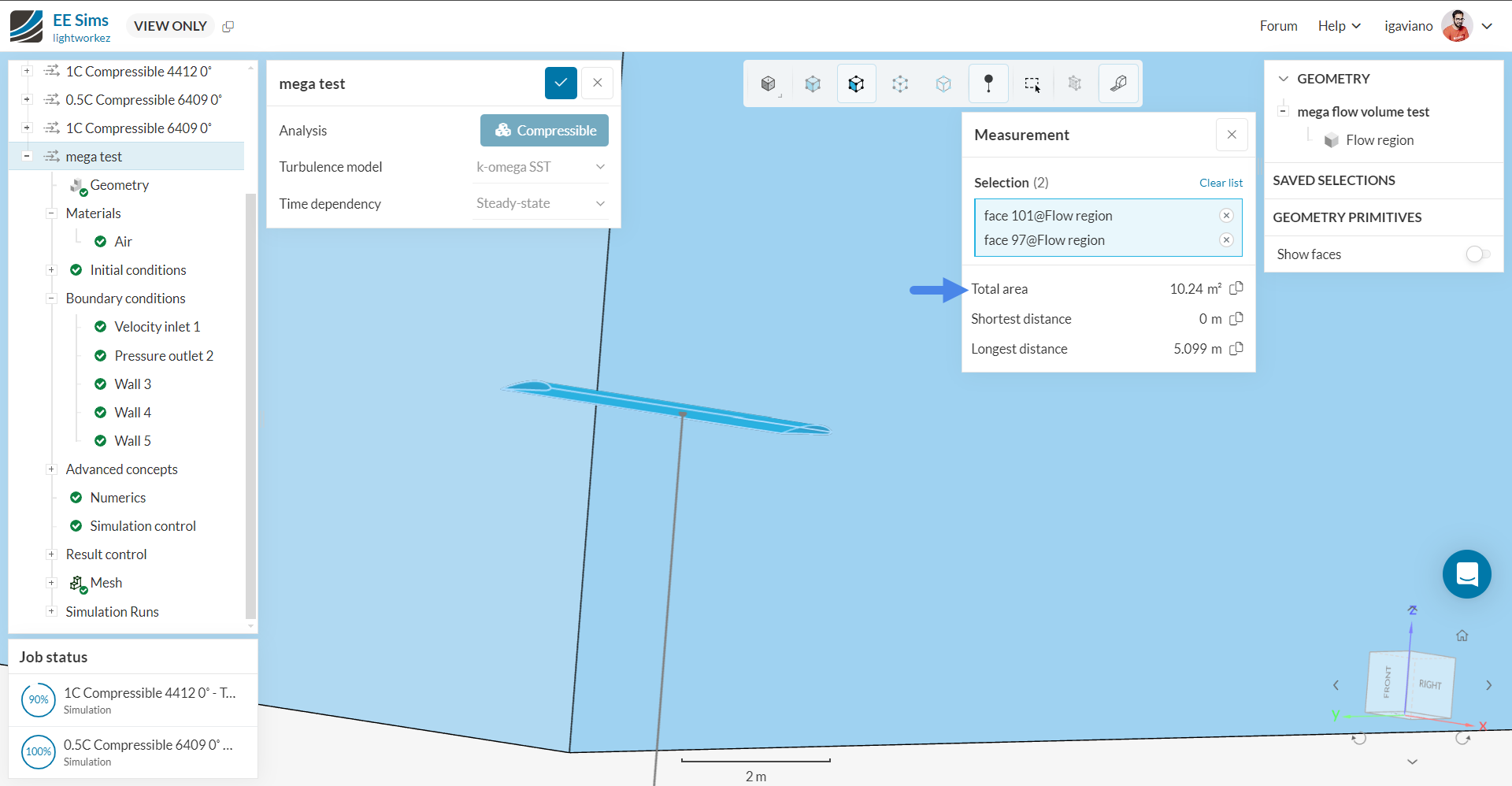The width and height of the screenshot is (1512, 786).
Task: Select the Mesh tree item
Action: 106,583
